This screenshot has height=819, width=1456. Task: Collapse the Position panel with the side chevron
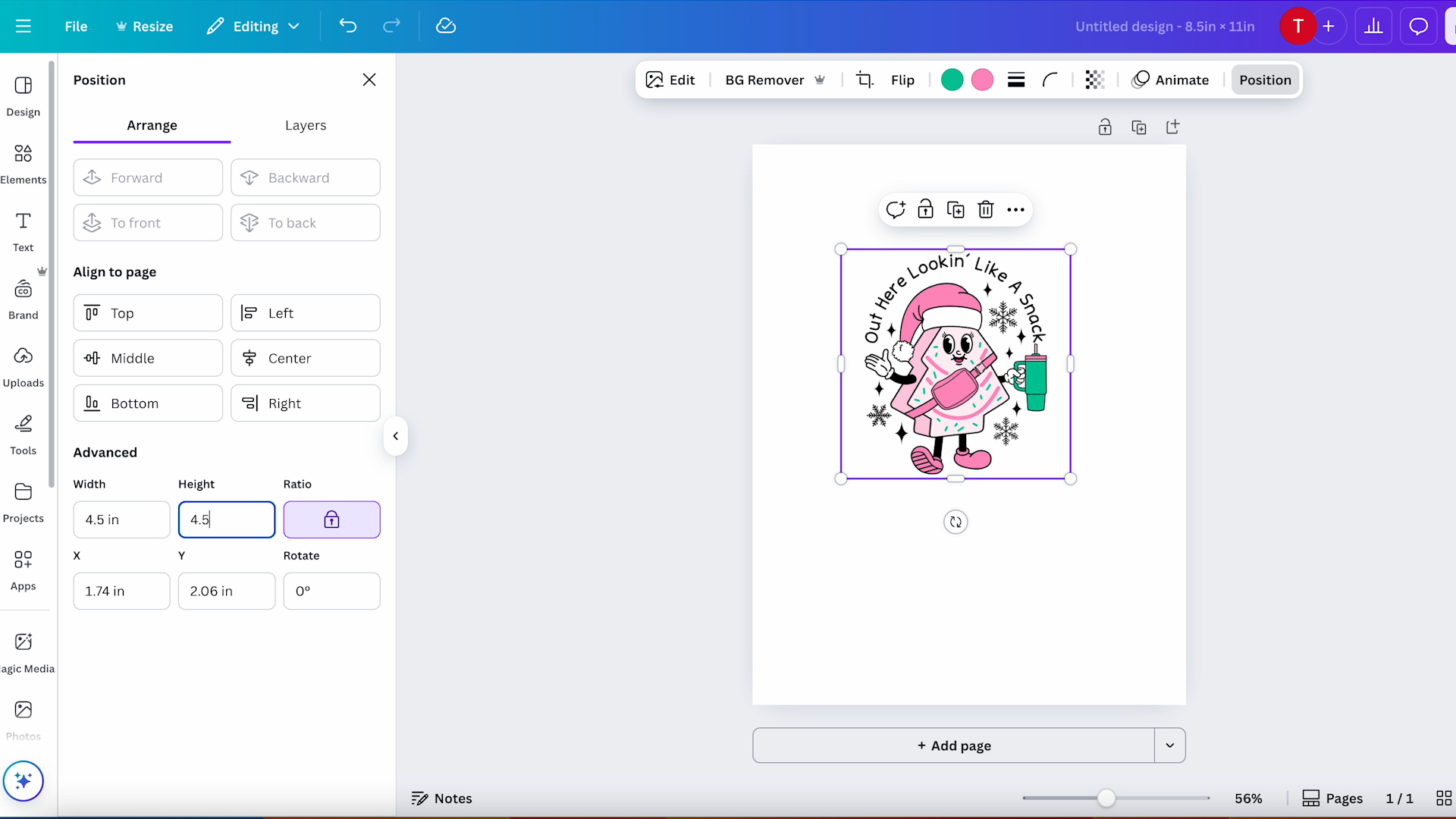pyautogui.click(x=395, y=436)
